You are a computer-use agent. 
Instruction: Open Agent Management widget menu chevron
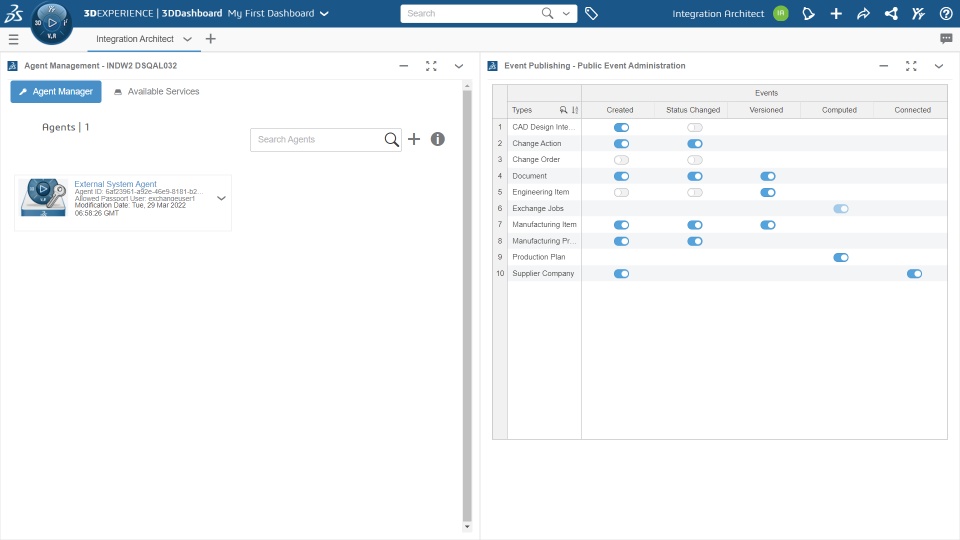(459, 66)
